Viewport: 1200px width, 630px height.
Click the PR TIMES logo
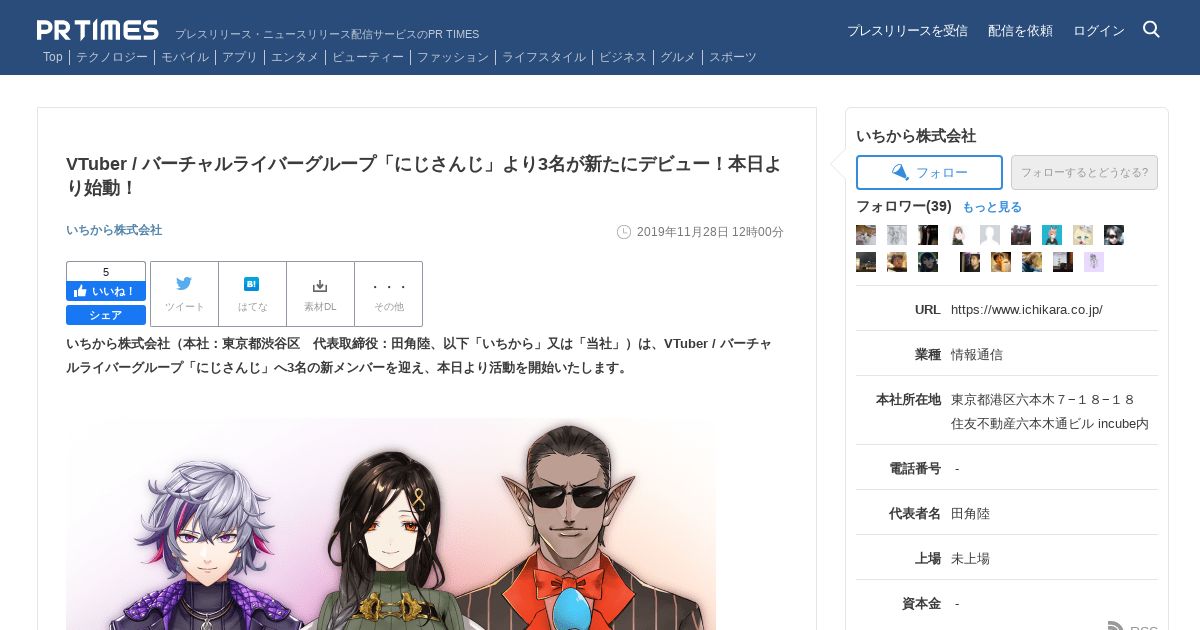pos(97,30)
